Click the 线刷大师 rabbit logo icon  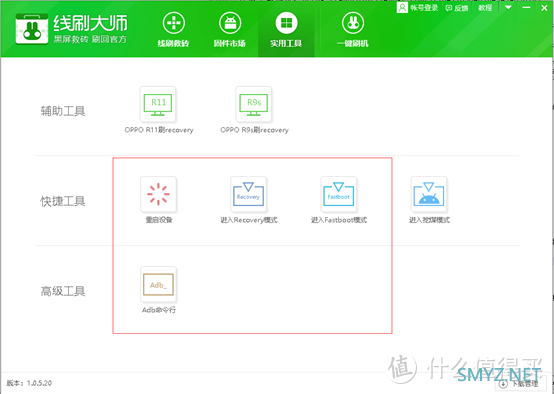32,29
